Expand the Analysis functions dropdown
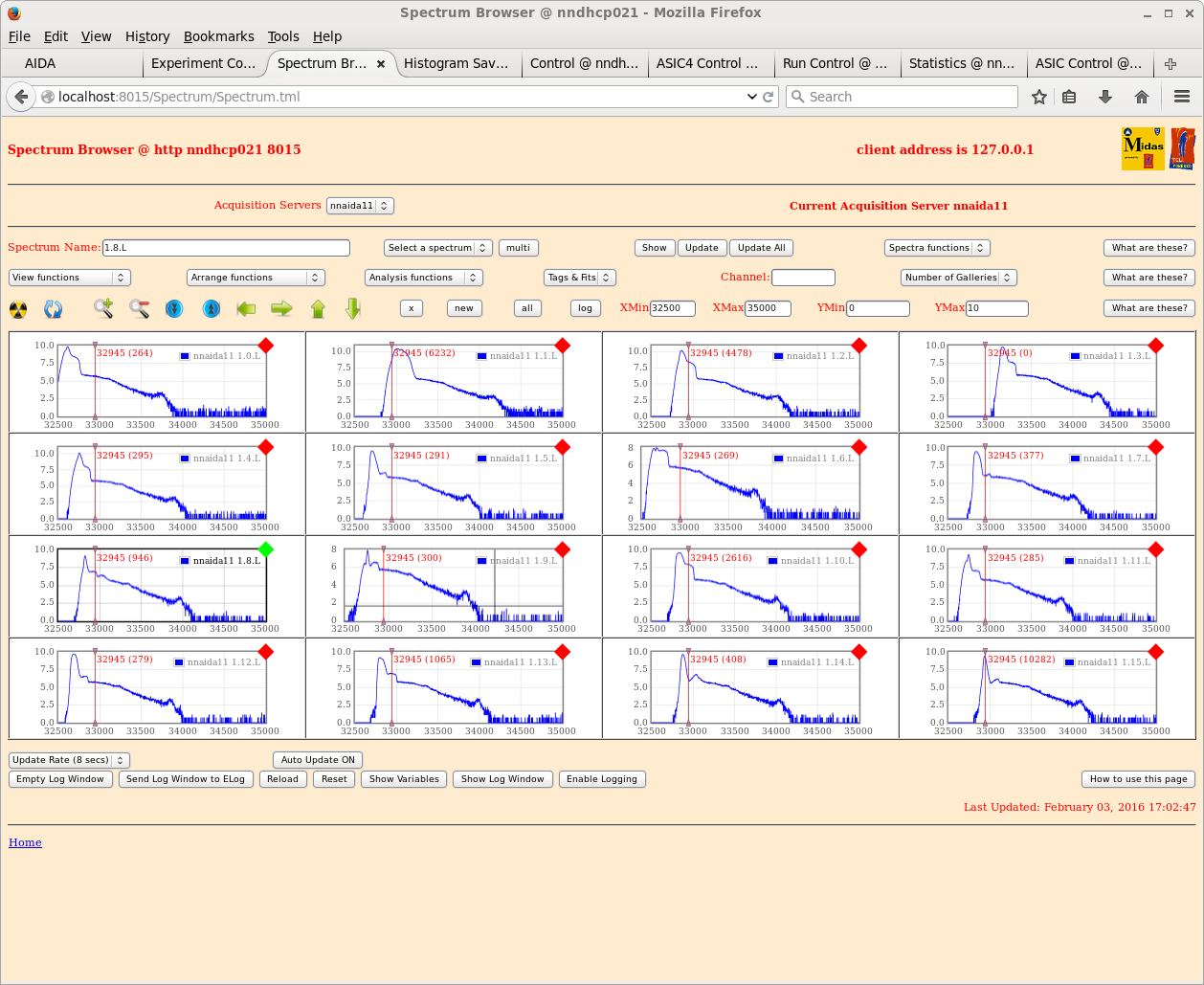Screen dimensions: 1204x985 (424, 278)
